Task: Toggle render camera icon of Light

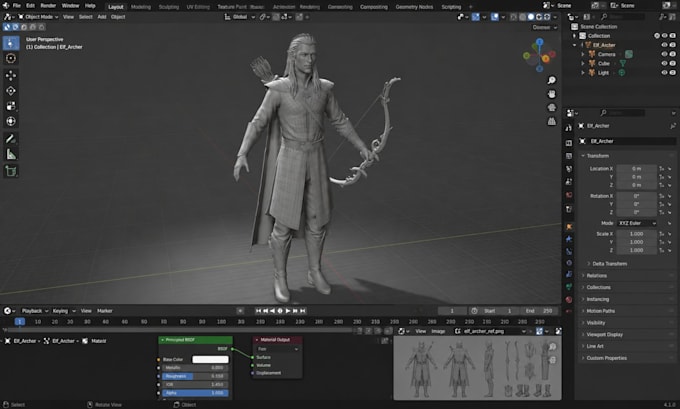Action: [x=673, y=72]
